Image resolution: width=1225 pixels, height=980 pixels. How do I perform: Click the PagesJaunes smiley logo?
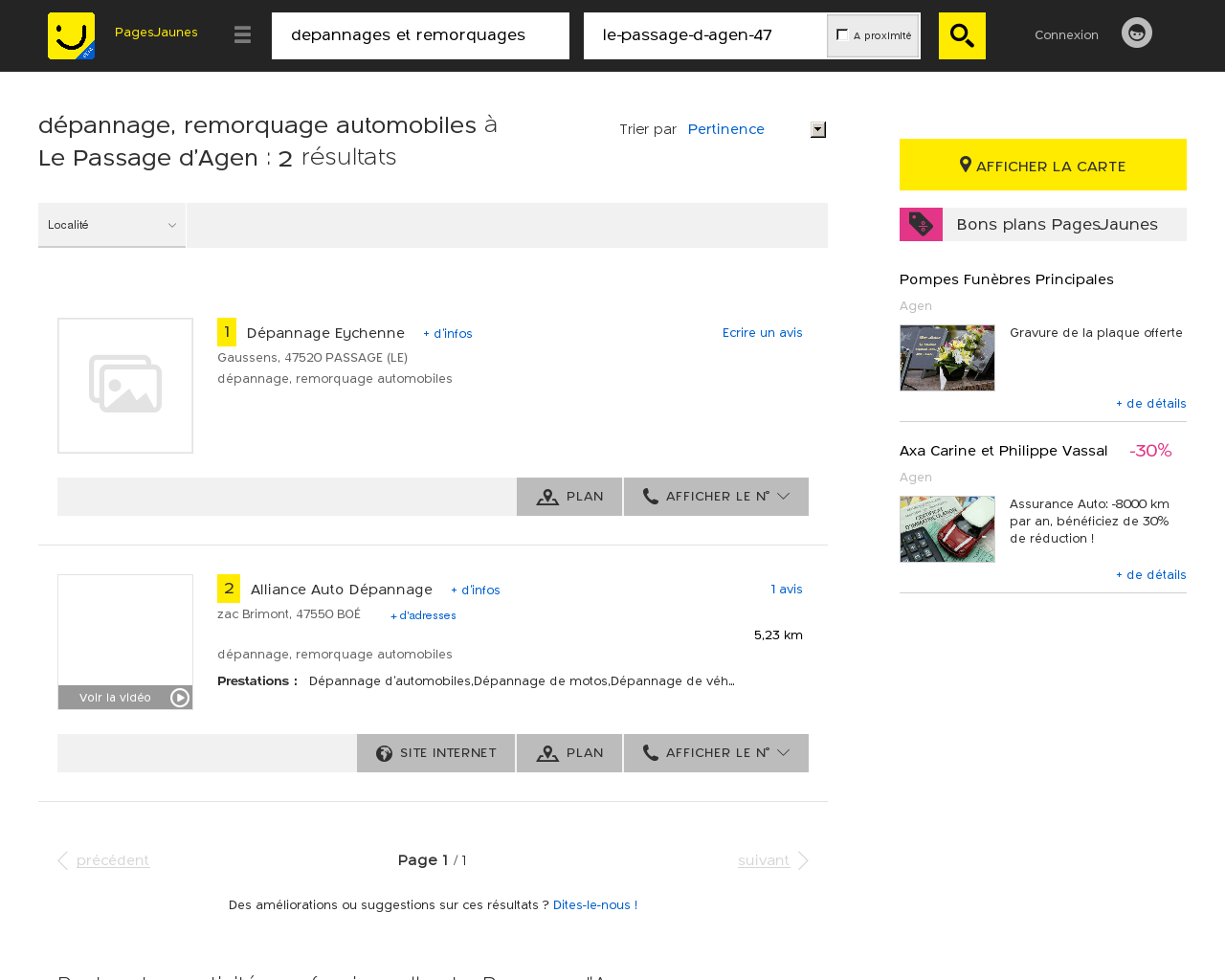click(71, 35)
